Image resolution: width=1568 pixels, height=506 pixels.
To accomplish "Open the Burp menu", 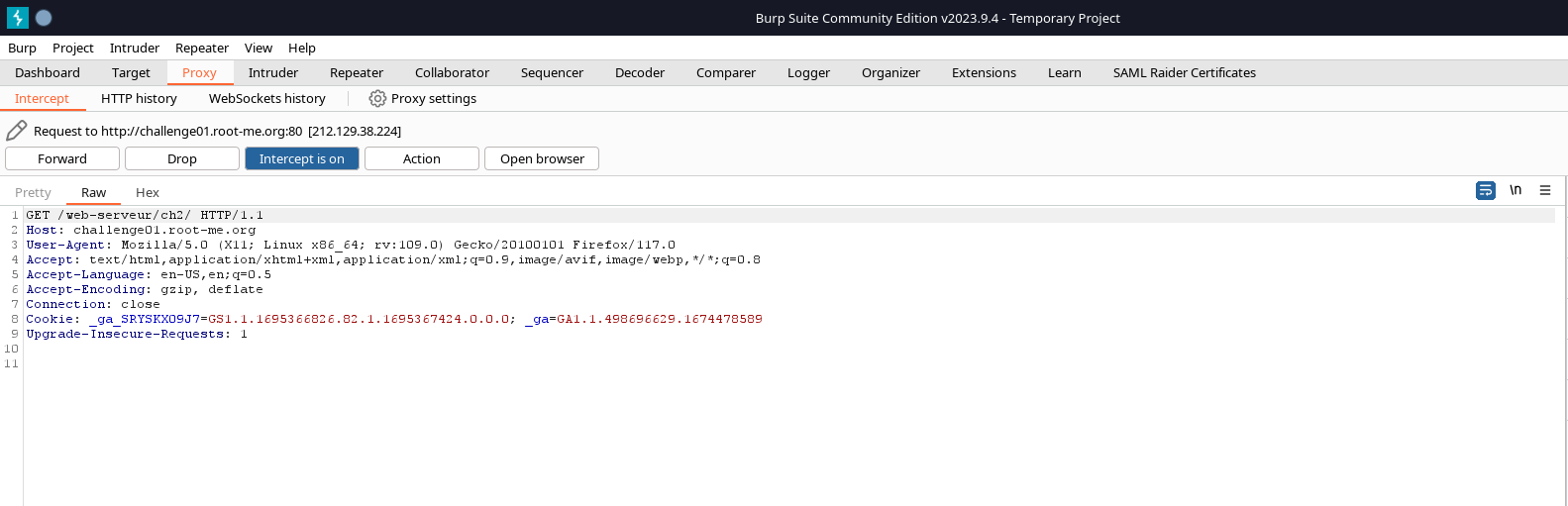I will coord(22,48).
